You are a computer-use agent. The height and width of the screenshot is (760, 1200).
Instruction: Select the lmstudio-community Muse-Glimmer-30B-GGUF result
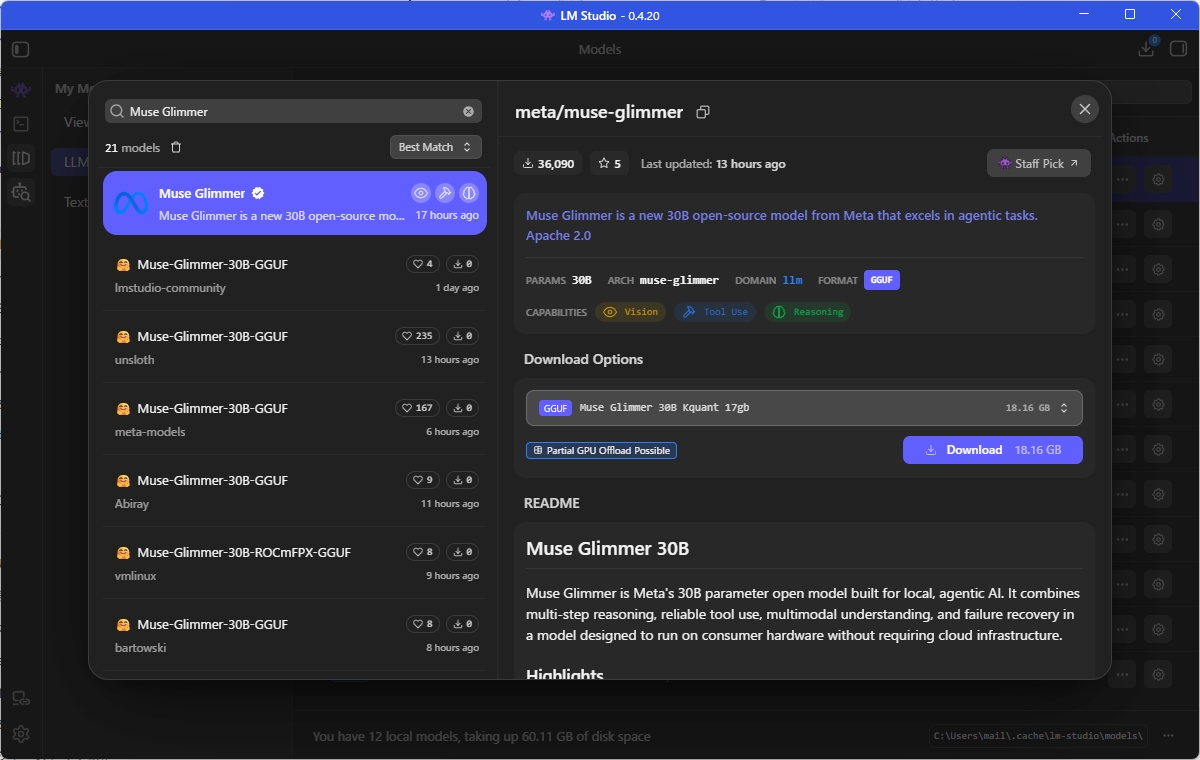tap(295, 275)
